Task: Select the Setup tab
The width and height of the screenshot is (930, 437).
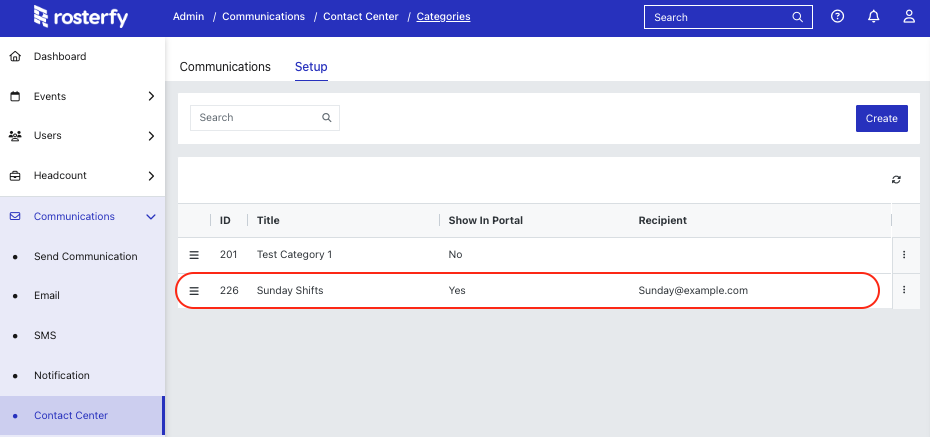Action: click(x=311, y=66)
